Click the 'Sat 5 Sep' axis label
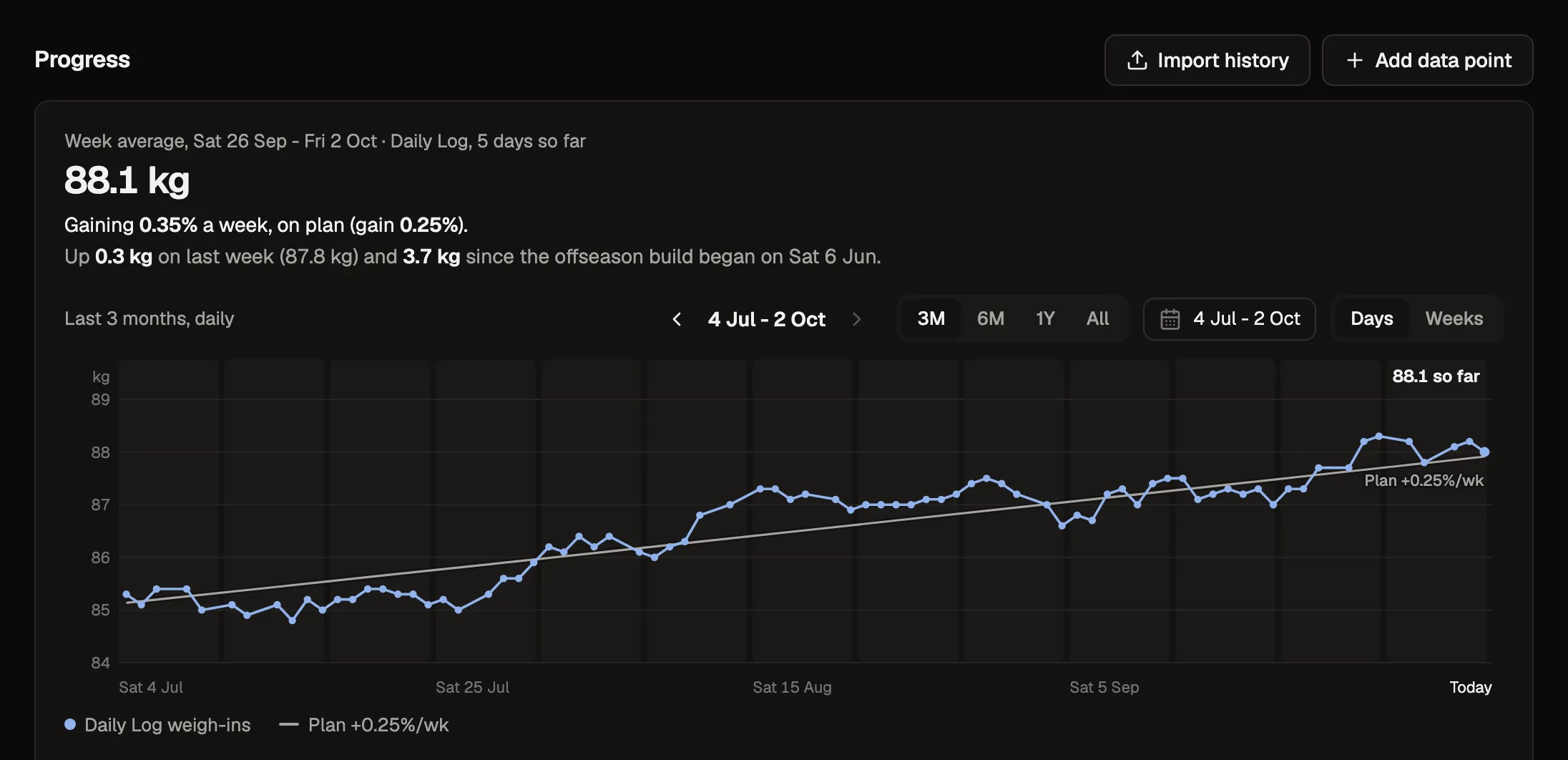Image resolution: width=1568 pixels, height=760 pixels. [1104, 687]
